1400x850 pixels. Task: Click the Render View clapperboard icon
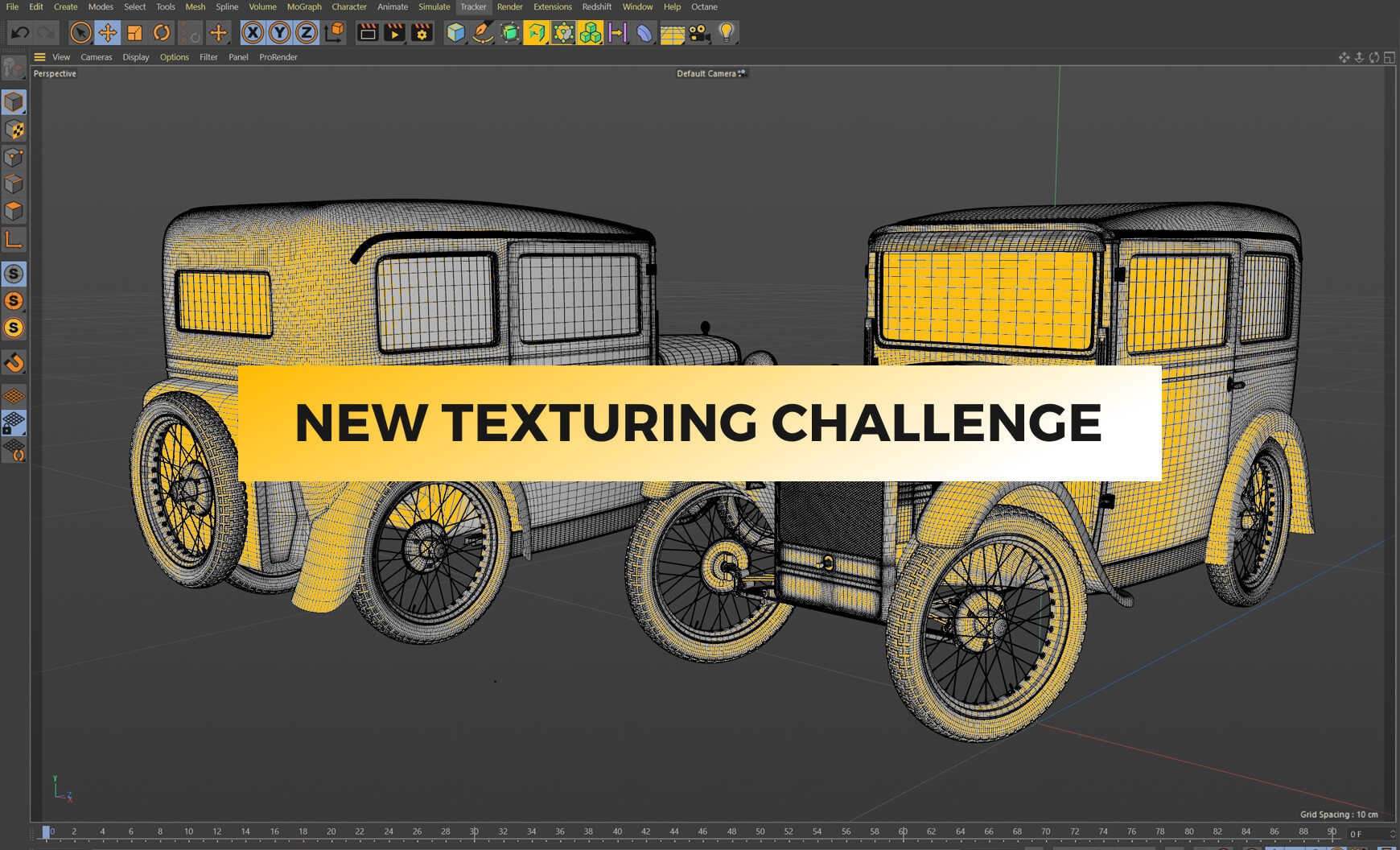368,33
